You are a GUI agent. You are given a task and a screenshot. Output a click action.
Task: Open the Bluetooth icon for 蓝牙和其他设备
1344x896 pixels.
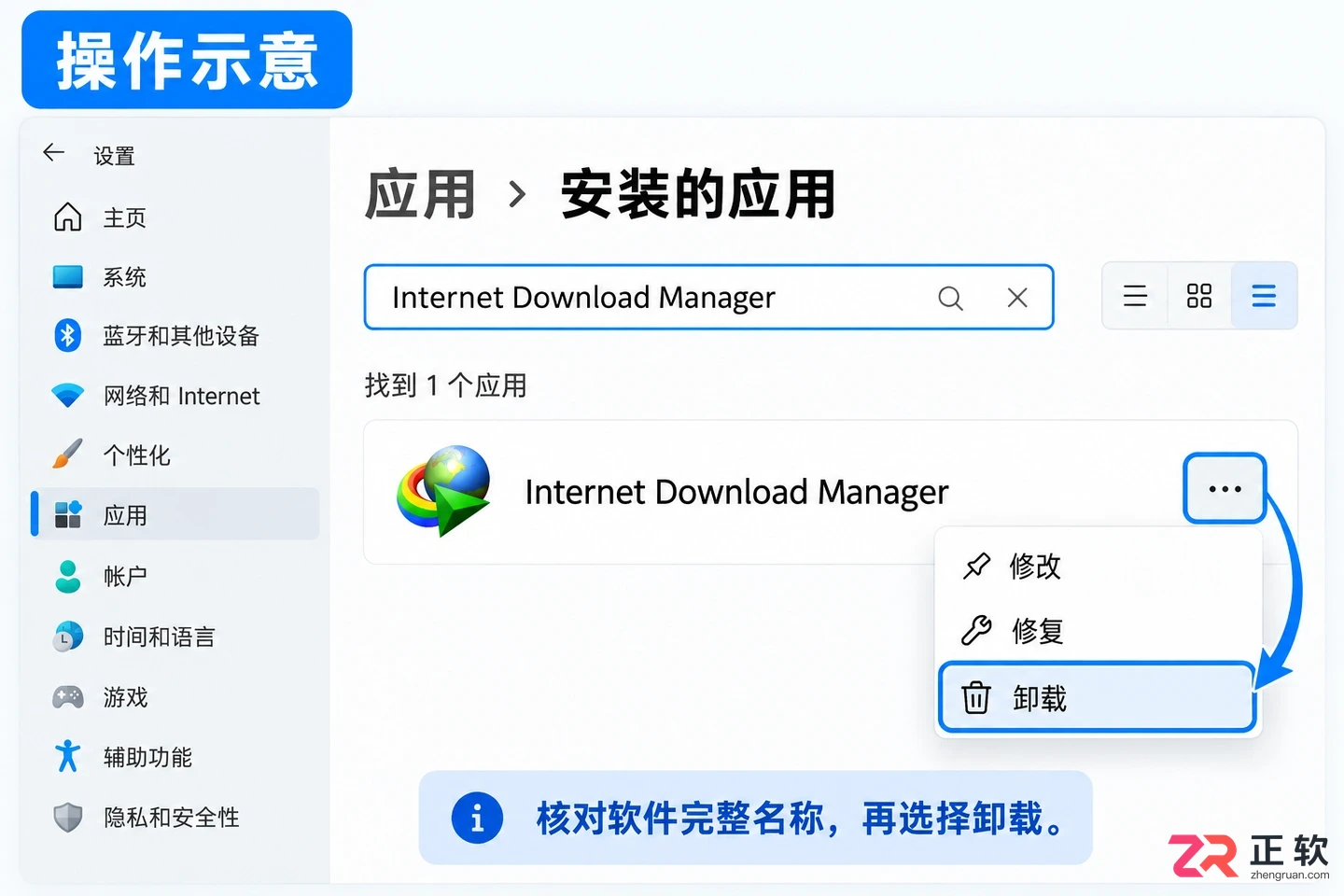click(x=67, y=335)
